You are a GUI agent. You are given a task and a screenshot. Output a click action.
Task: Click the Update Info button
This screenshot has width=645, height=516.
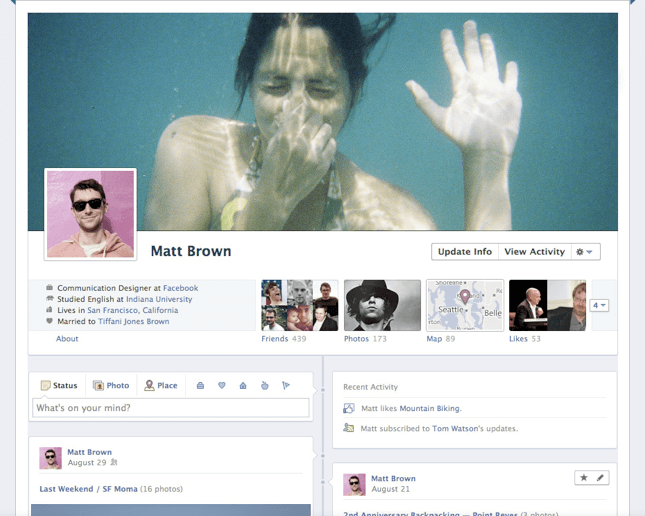(x=465, y=252)
